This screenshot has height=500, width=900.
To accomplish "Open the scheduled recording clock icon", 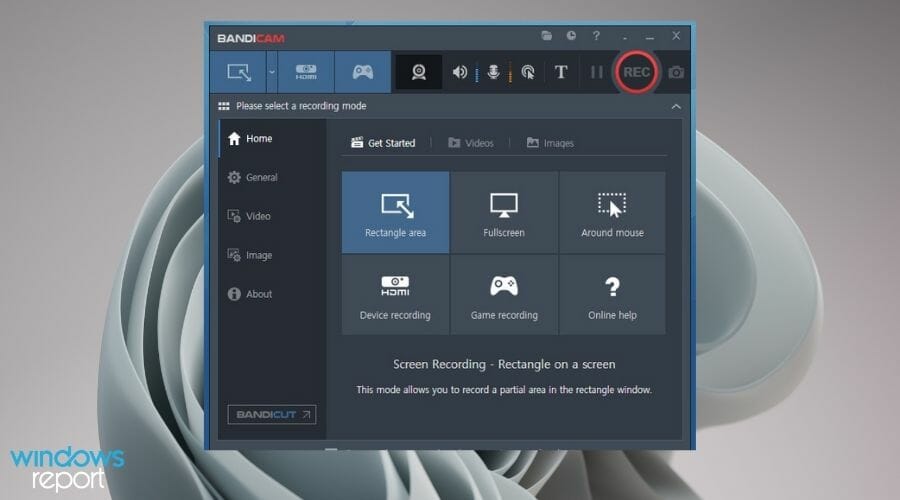I will 571,36.
